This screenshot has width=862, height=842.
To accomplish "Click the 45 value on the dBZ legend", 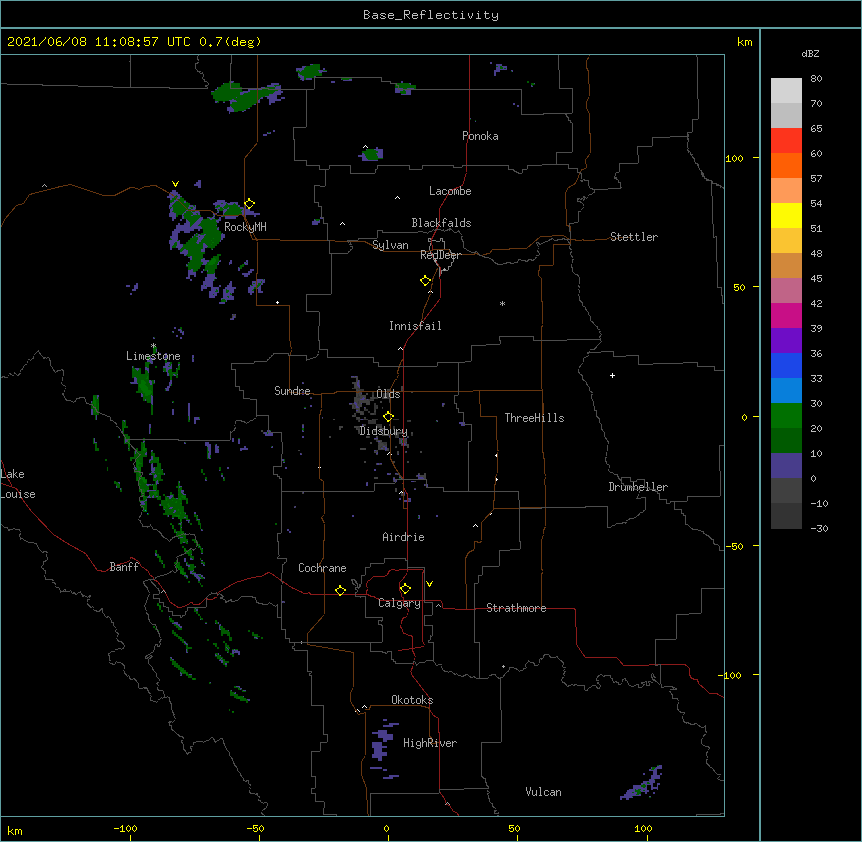I will (x=816, y=278).
